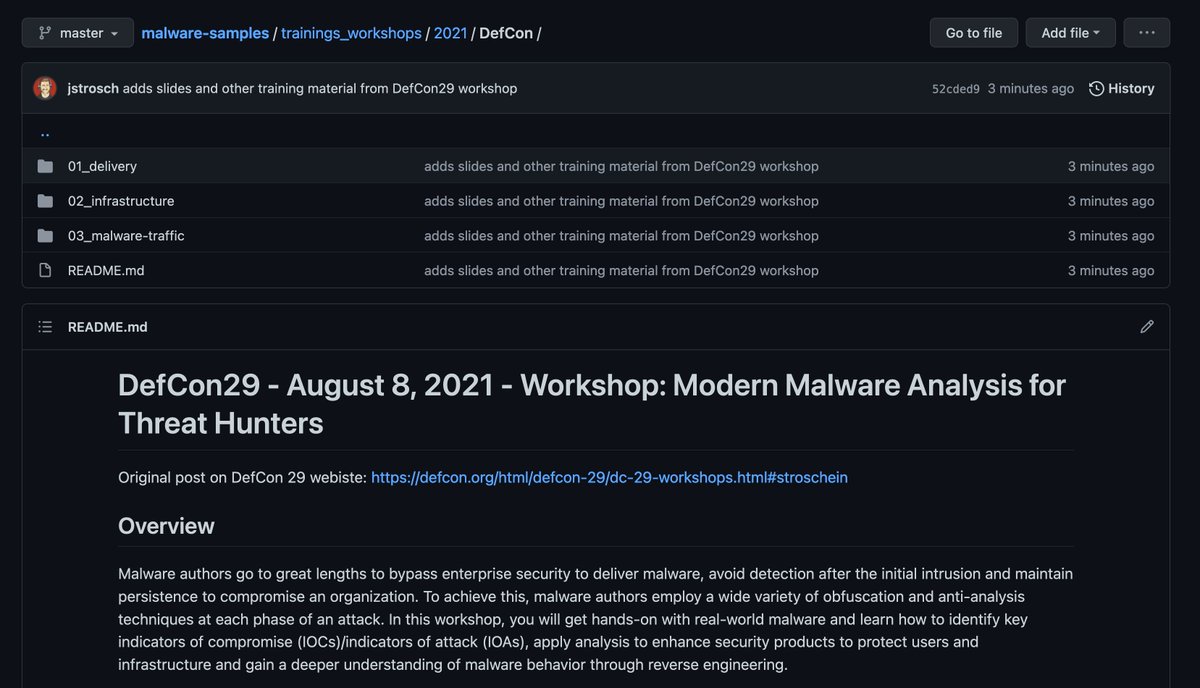Open the jstrosch author profile link
The height and width of the screenshot is (688, 1200).
(93, 88)
